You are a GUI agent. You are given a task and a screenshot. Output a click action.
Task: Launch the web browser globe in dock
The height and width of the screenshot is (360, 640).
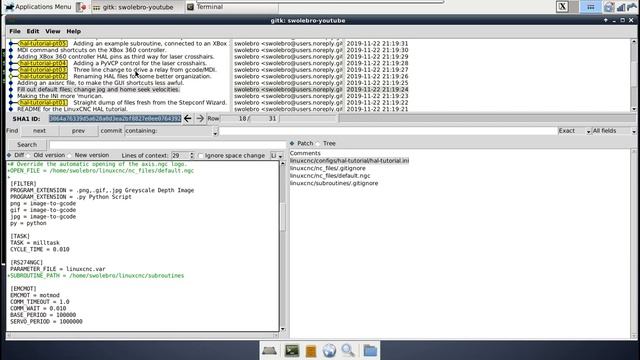pos(329,351)
